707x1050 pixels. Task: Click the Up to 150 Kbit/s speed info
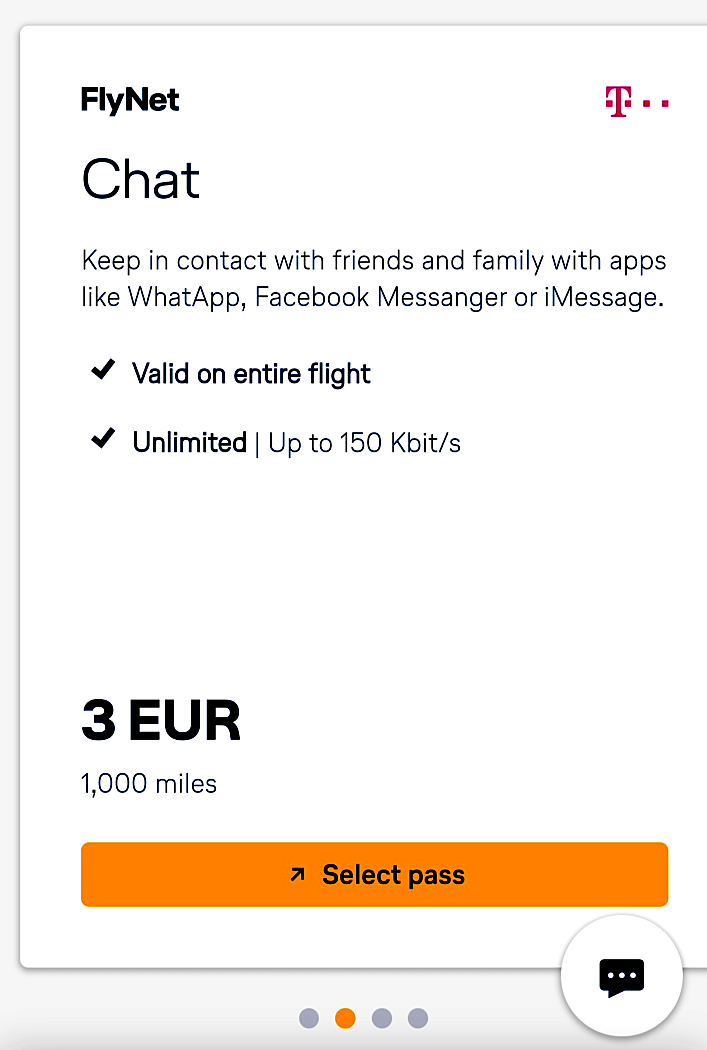click(364, 442)
